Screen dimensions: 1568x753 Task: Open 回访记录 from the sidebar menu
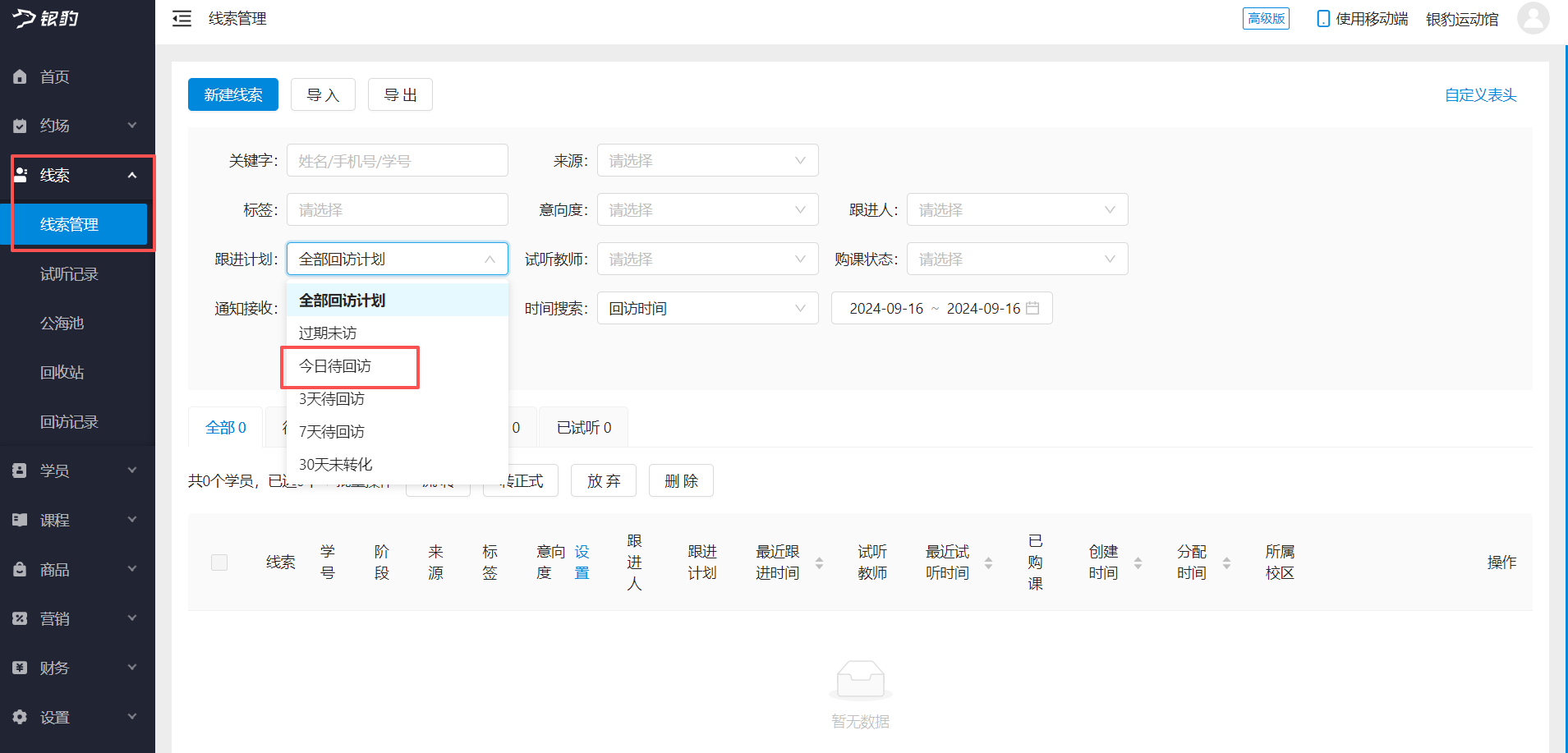point(69,421)
